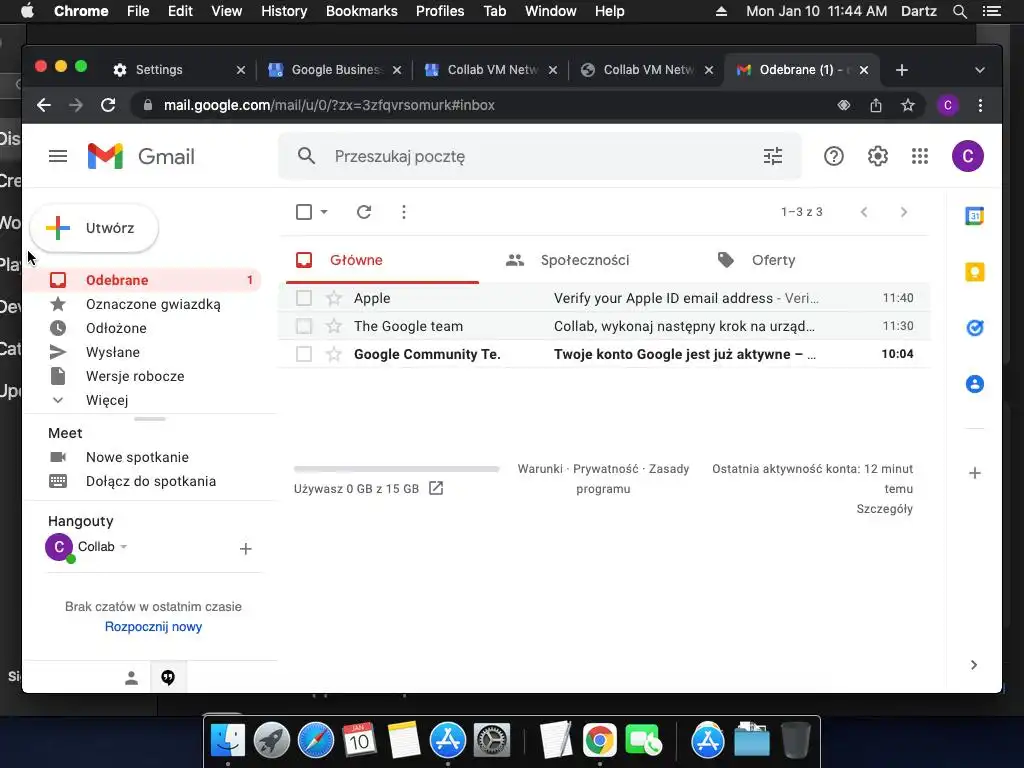Open Chrome tab search dropdown arrow
This screenshot has width=1024, height=768.
click(980, 70)
